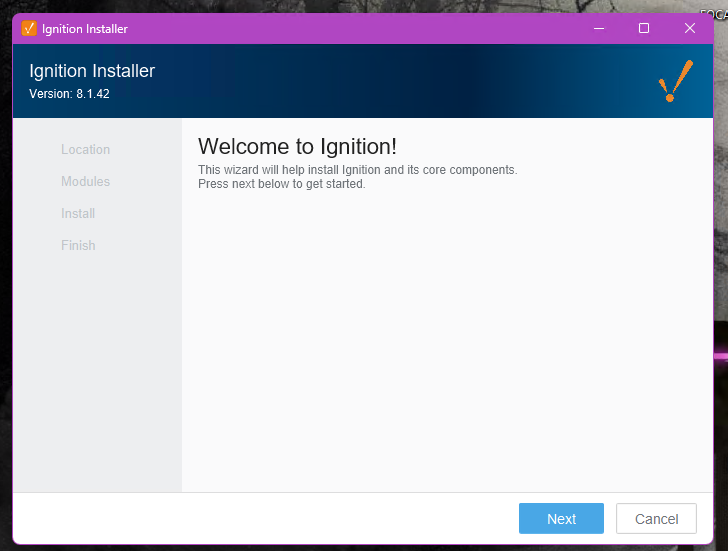Click the 'Ignition Installer' header title
The image size is (728, 551).
coord(92,71)
